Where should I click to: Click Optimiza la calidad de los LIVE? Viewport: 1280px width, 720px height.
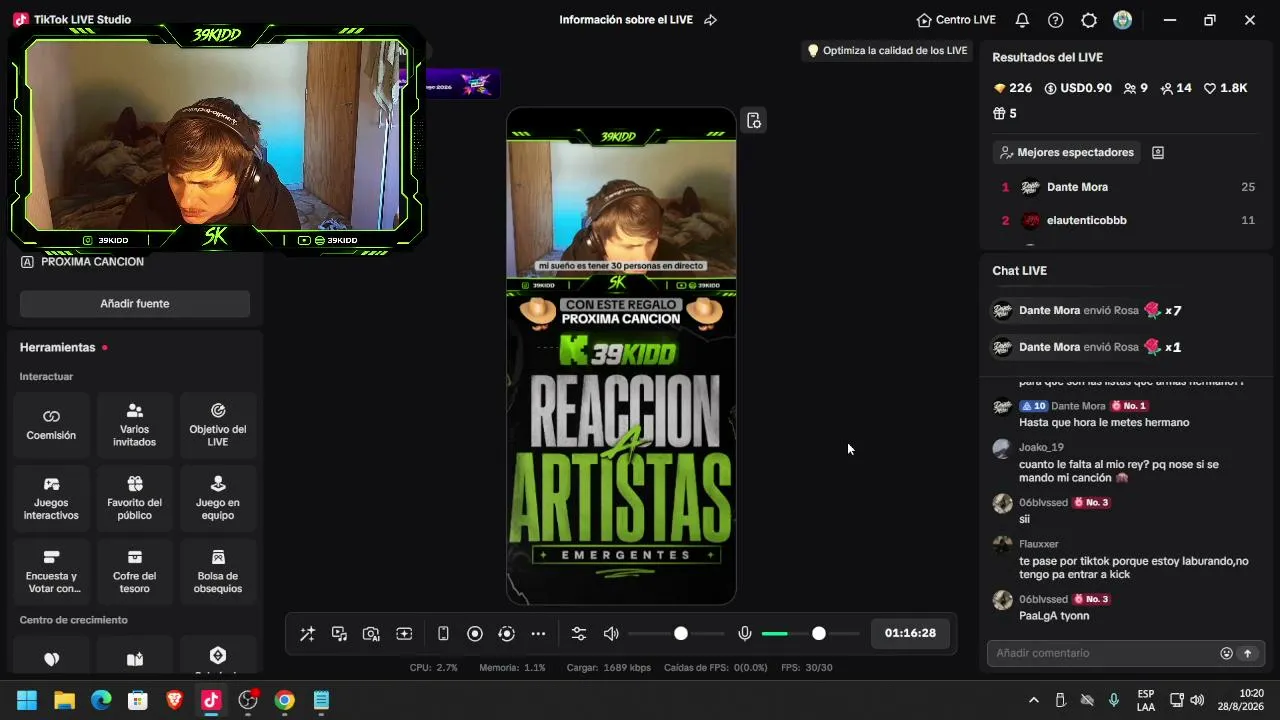pyautogui.click(x=887, y=50)
